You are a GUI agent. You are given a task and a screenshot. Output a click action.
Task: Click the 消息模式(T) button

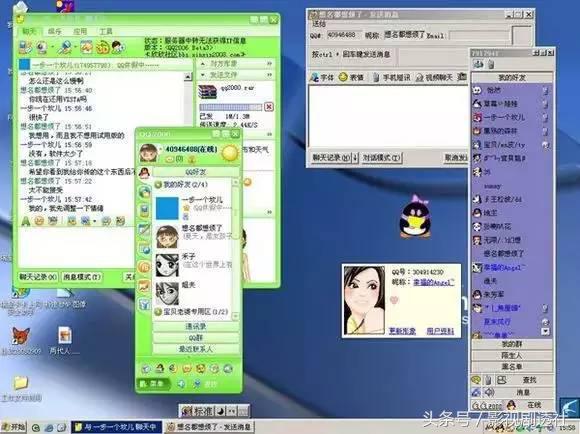82,277
